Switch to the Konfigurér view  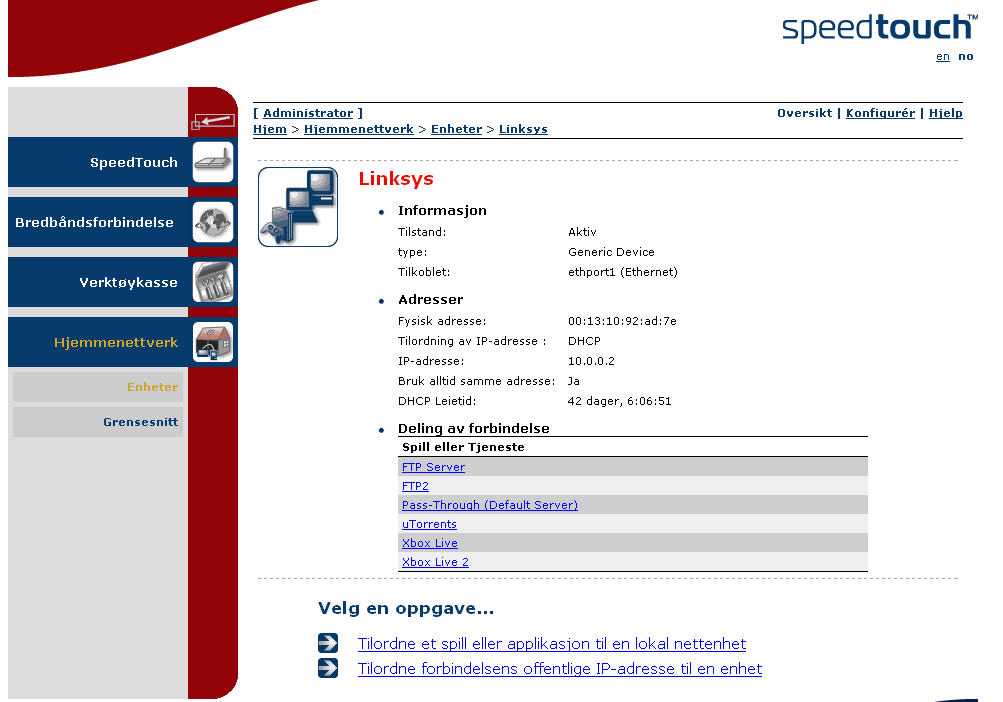click(x=880, y=113)
